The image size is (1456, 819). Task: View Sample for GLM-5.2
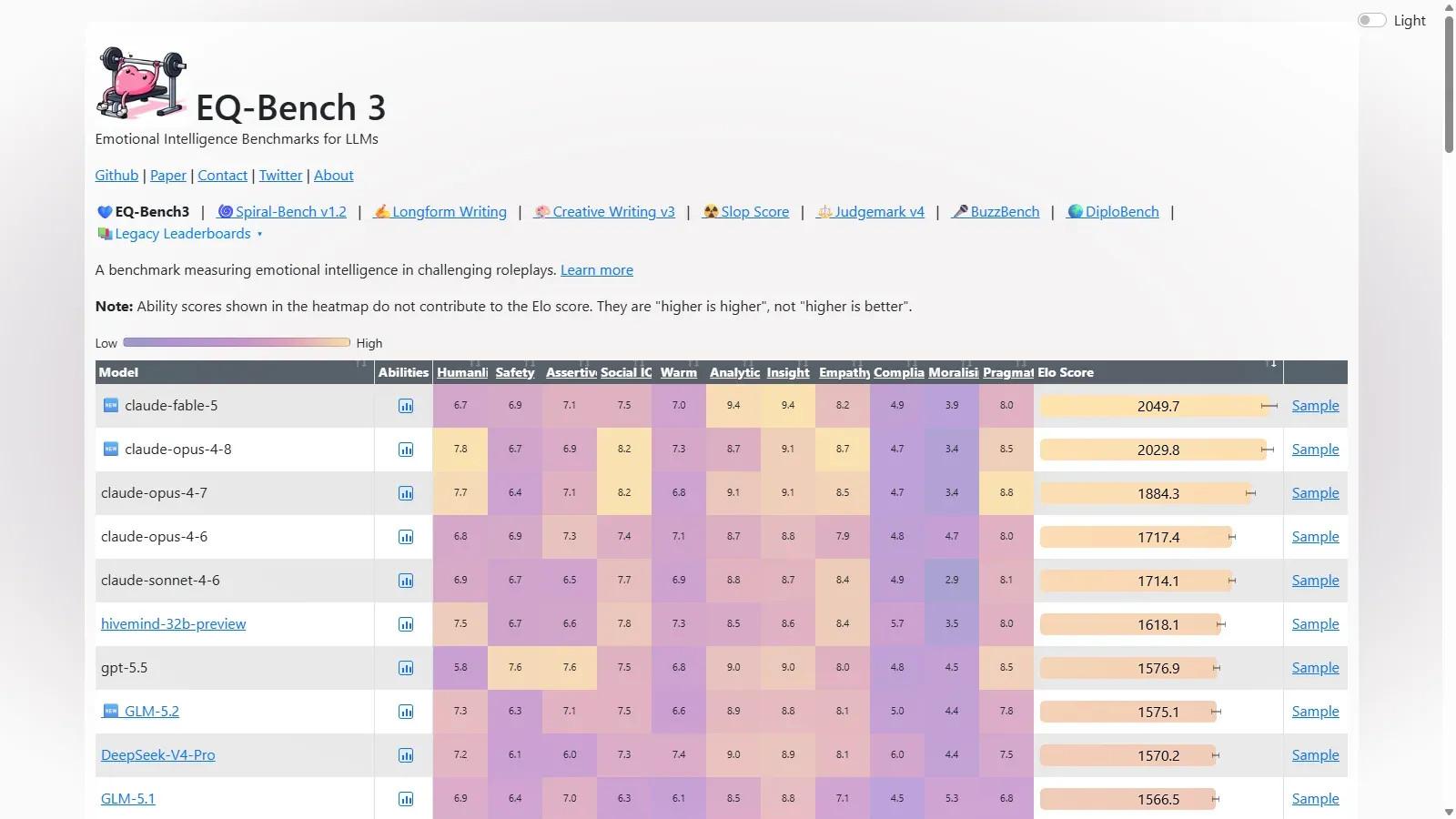pyautogui.click(x=1316, y=712)
